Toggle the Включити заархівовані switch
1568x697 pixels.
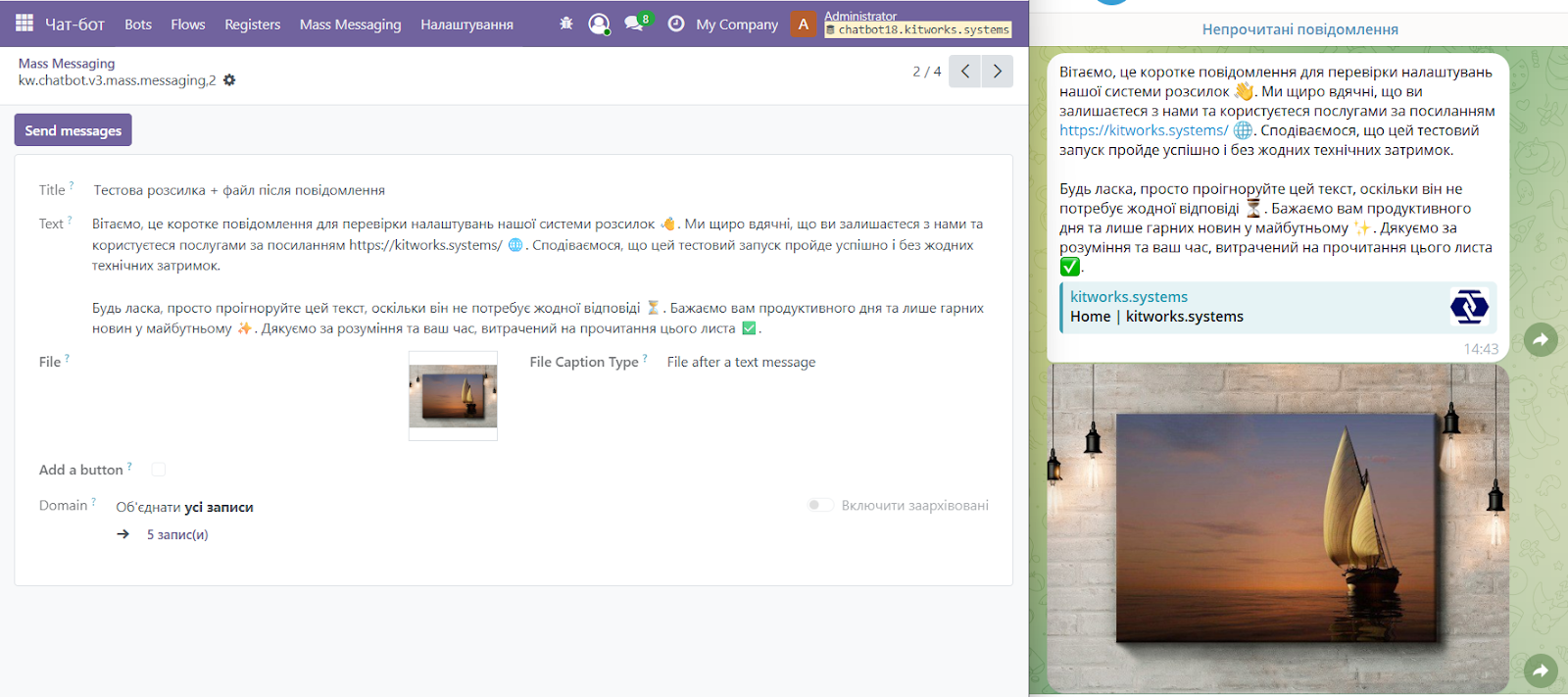pos(819,505)
